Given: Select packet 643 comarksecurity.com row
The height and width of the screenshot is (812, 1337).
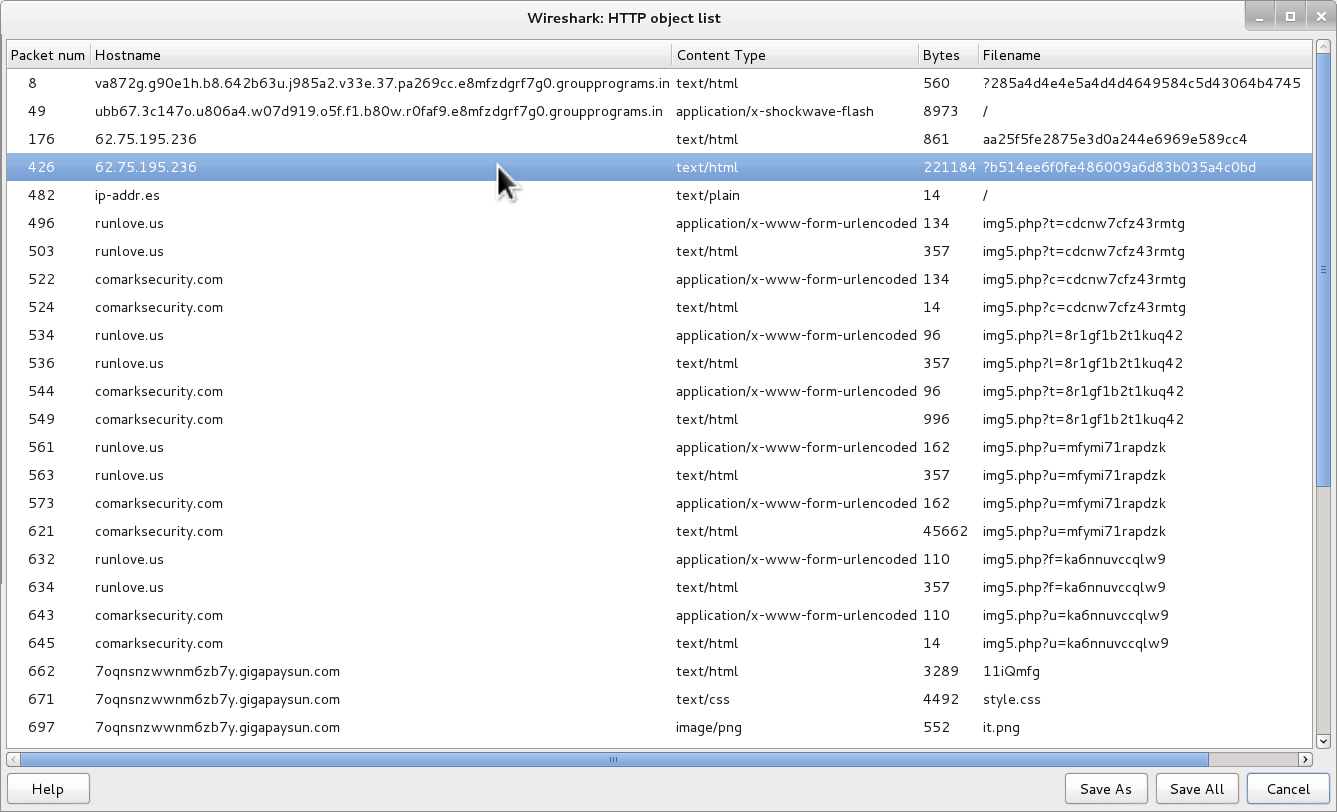Looking at the screenshot, I should (659, 615).
